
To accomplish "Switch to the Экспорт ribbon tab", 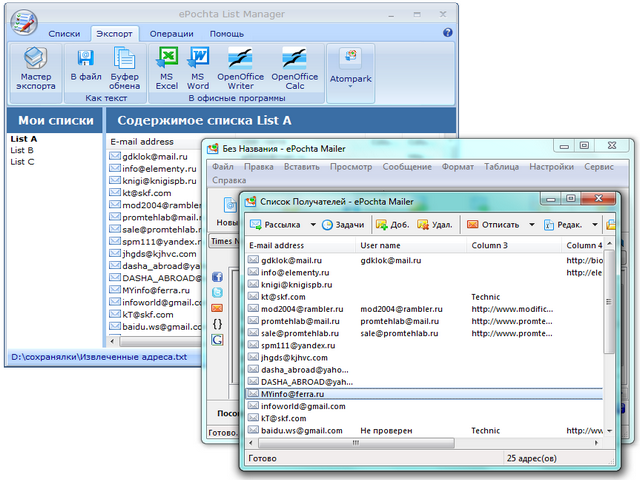I will 114,34.
